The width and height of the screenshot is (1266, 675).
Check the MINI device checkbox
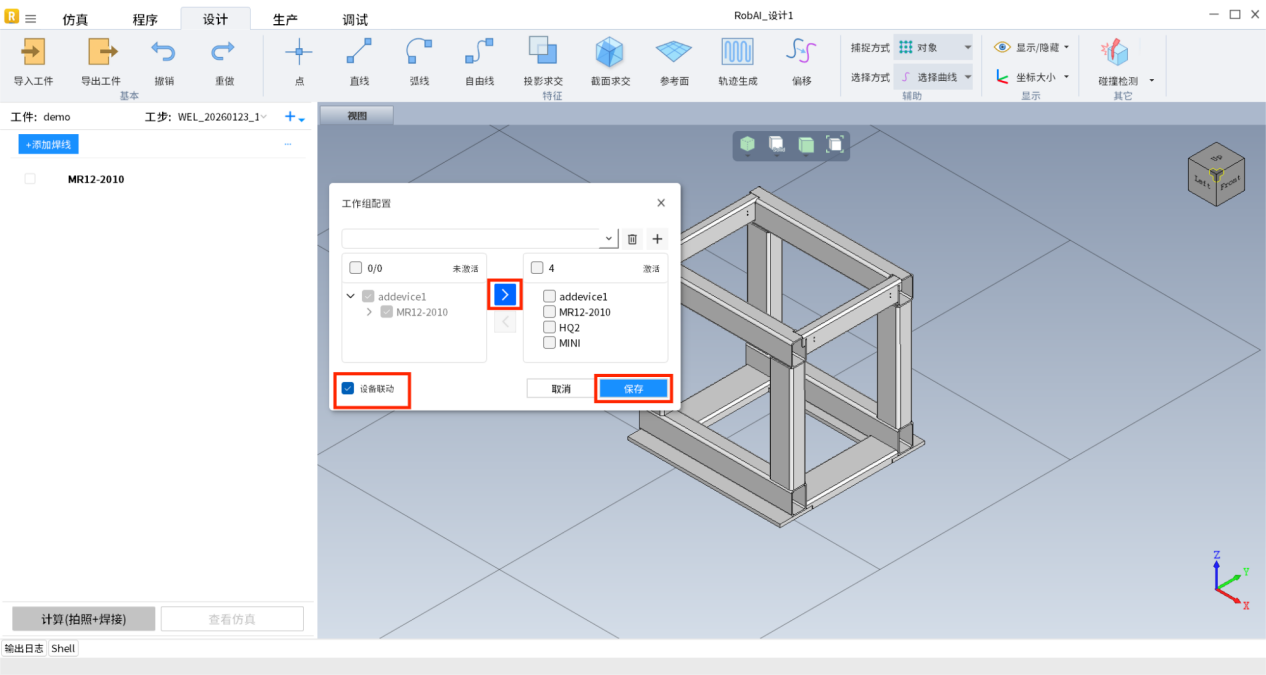pos(550,343)
